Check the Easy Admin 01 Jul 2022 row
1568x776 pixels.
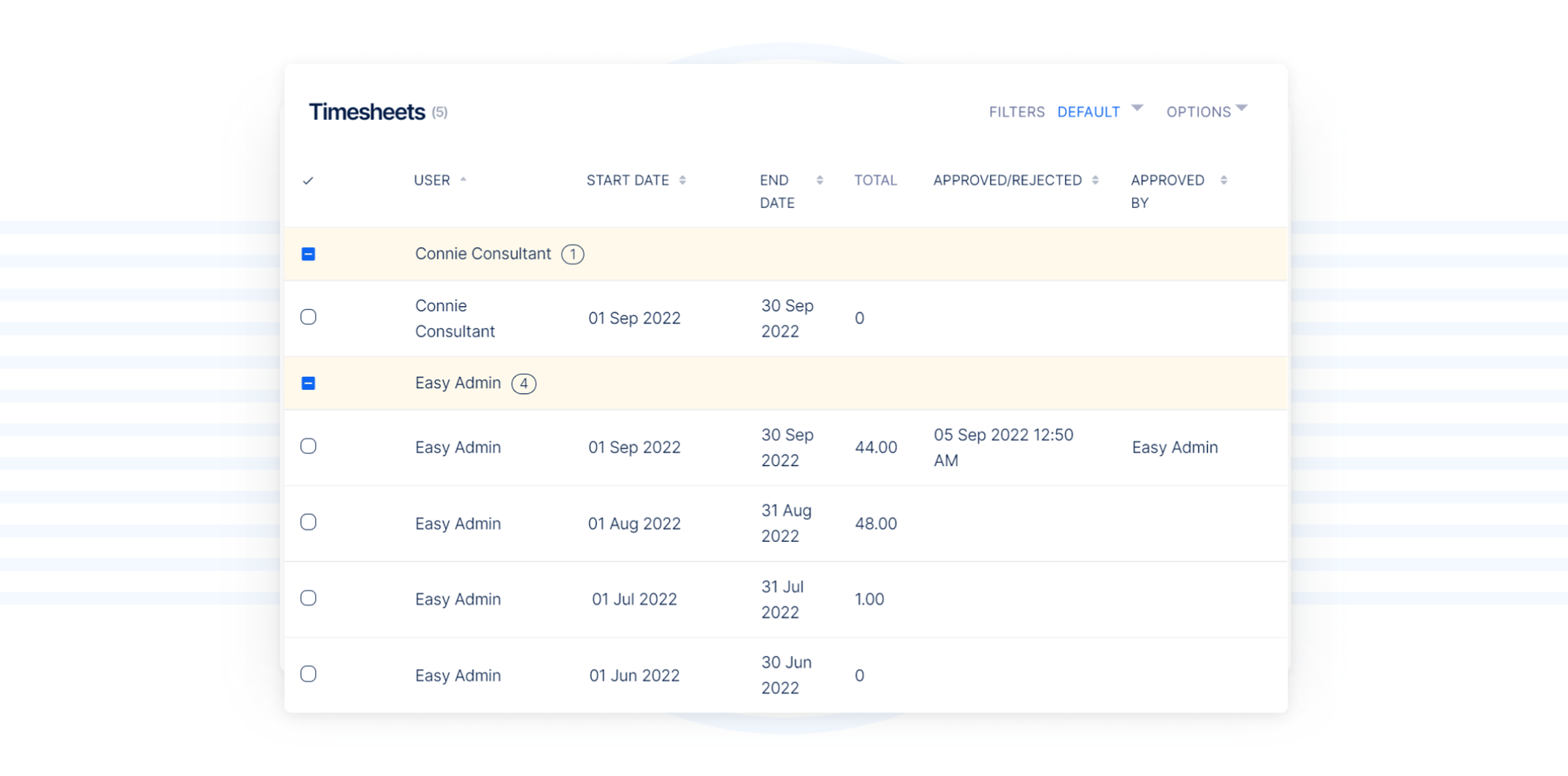coord(309,598)
